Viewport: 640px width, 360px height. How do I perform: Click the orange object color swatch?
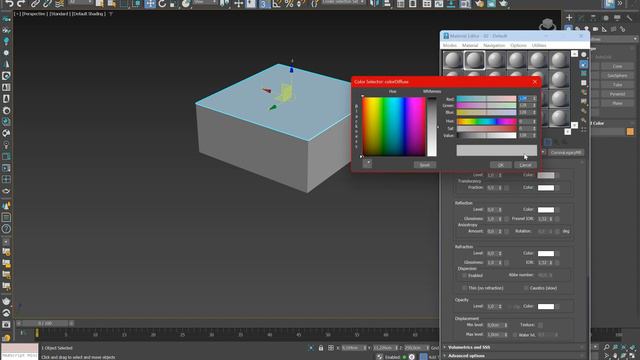(x=630, y=131)
